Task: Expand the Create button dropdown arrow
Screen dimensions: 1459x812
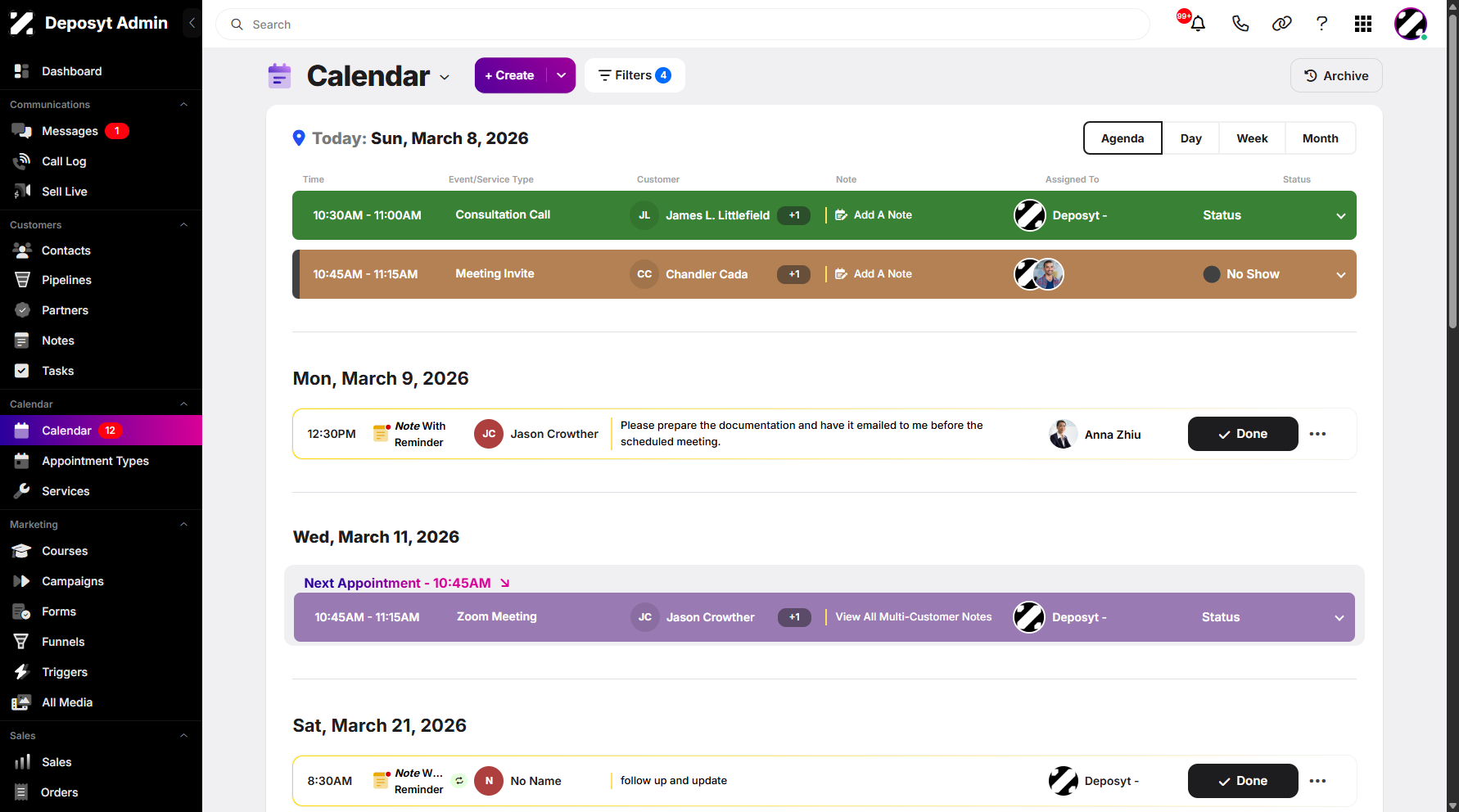Action: [x=562, y=75]
